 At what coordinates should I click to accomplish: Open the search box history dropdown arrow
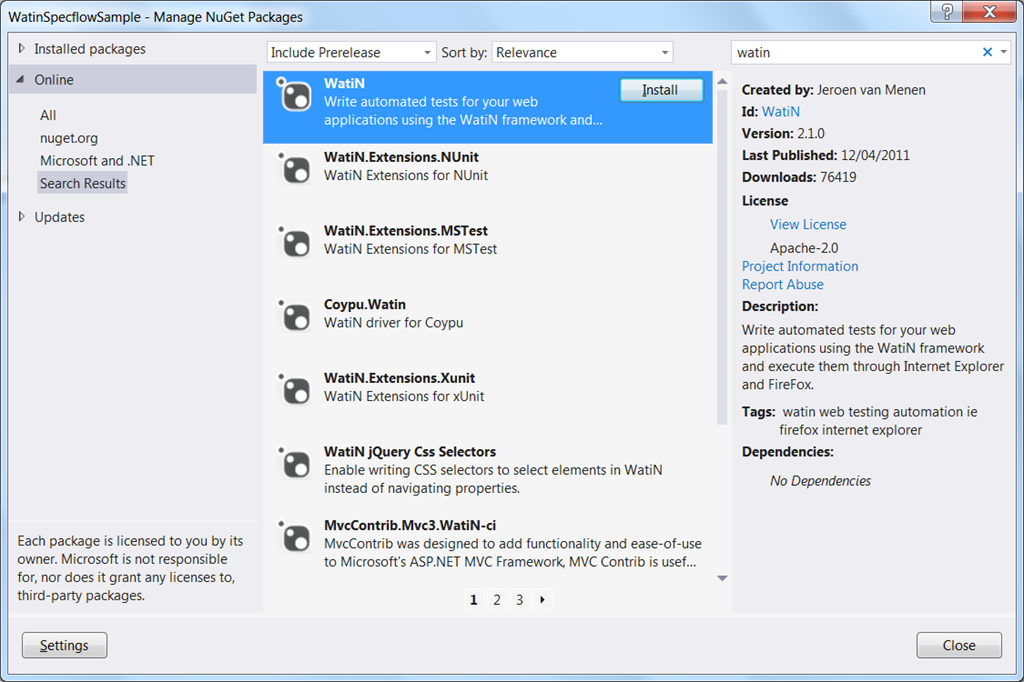[1004, 52]
